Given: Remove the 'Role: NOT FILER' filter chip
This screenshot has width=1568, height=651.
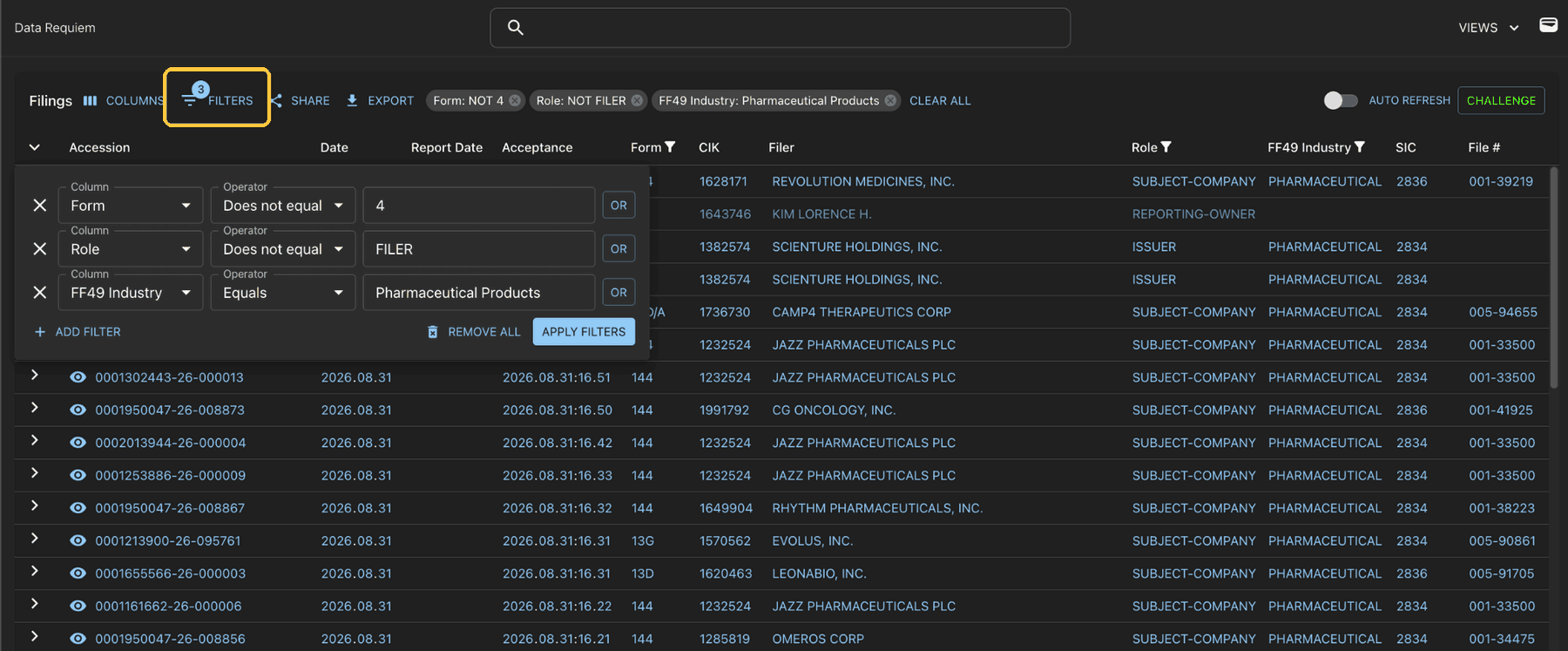Looking at the screenshot, I should pyautogui.click(x=637, y=101).
